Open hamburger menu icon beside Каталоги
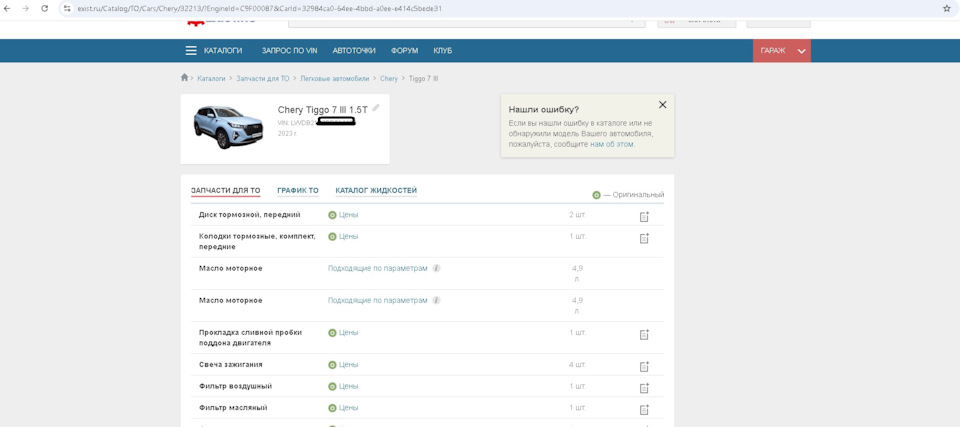 pos(191,51)
